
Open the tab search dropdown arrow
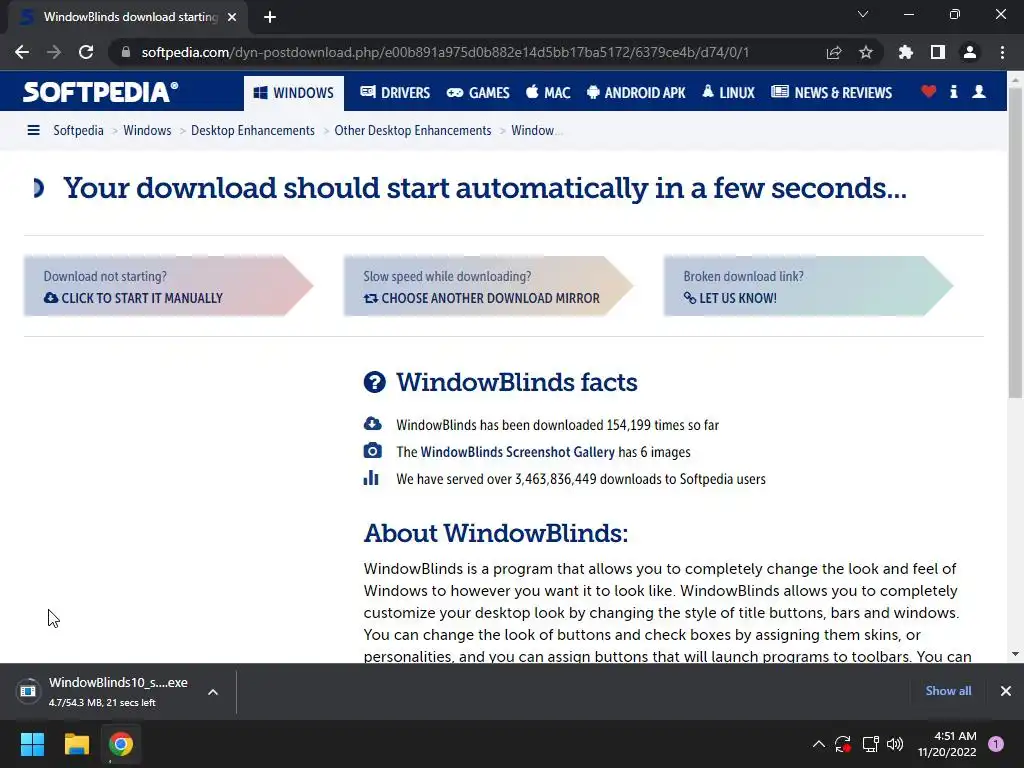point(863,14)
